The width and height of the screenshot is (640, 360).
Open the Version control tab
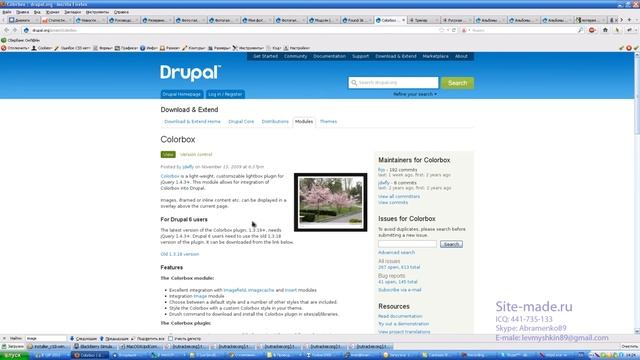(x=196, y=154)
